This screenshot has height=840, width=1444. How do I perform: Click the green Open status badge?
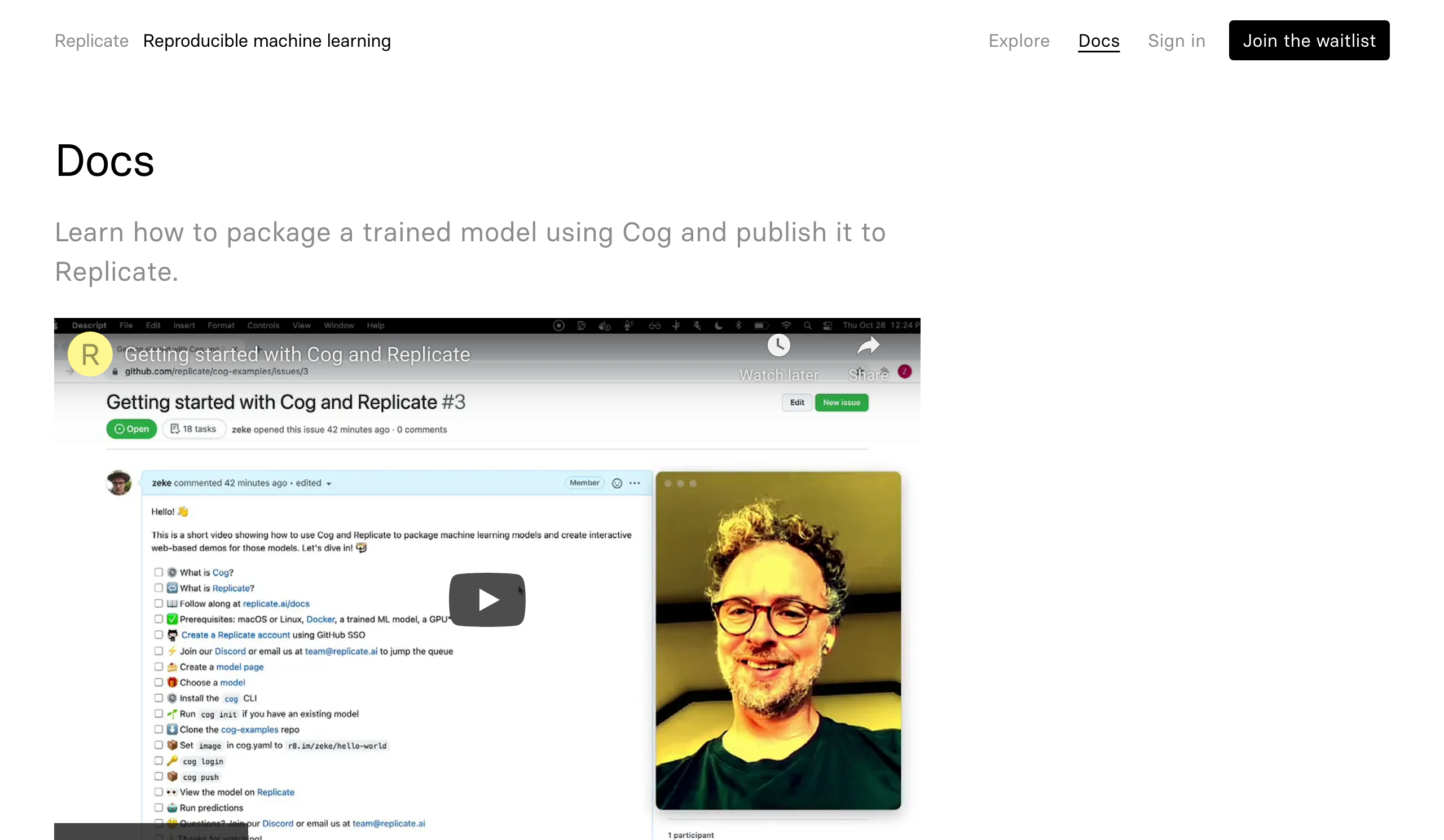(x=131, y=429)
